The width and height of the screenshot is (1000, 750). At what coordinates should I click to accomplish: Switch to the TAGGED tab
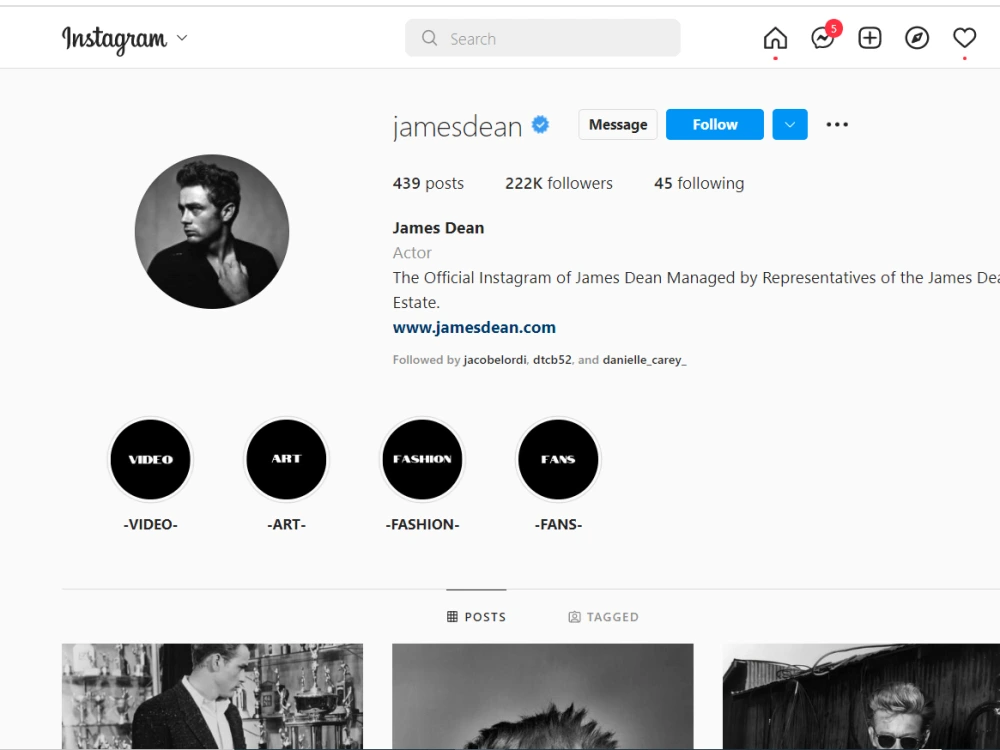tap(603, 617)
